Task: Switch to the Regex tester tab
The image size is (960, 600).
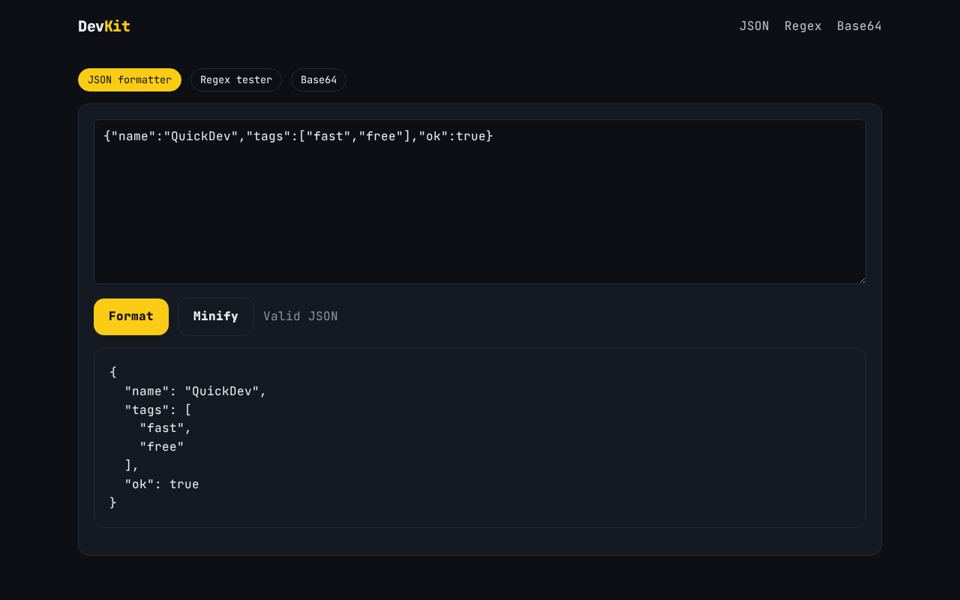Action: tap(236, 80)
